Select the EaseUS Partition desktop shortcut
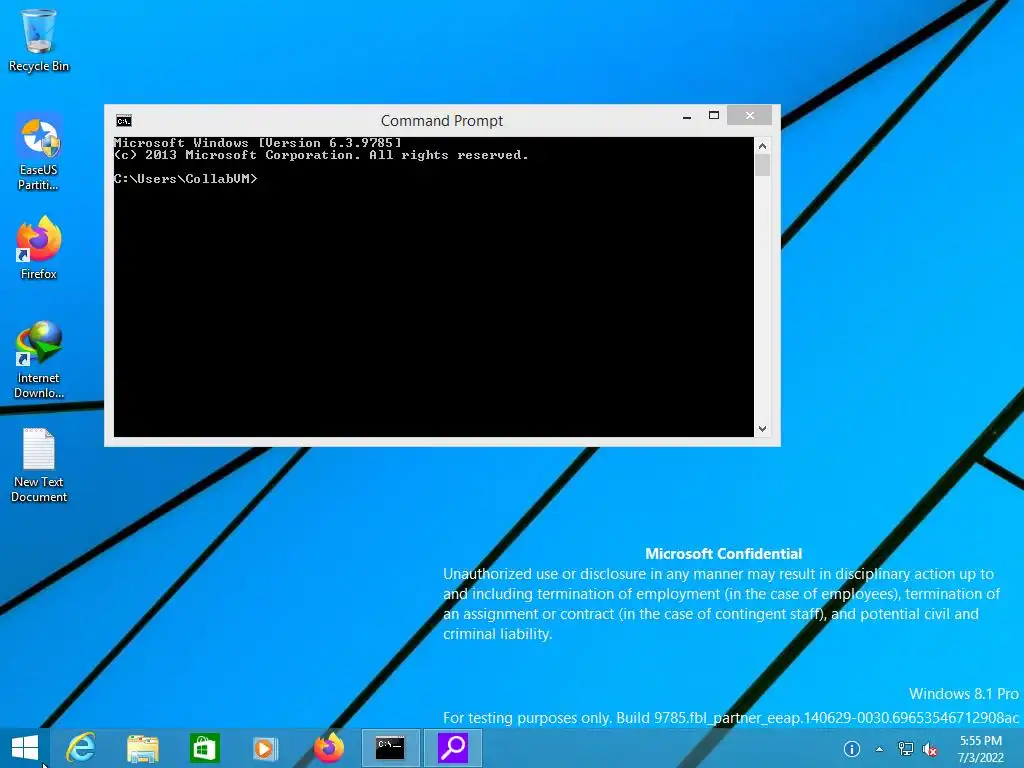The width and height of the screenshot is (1024, 768). (39, 154)
